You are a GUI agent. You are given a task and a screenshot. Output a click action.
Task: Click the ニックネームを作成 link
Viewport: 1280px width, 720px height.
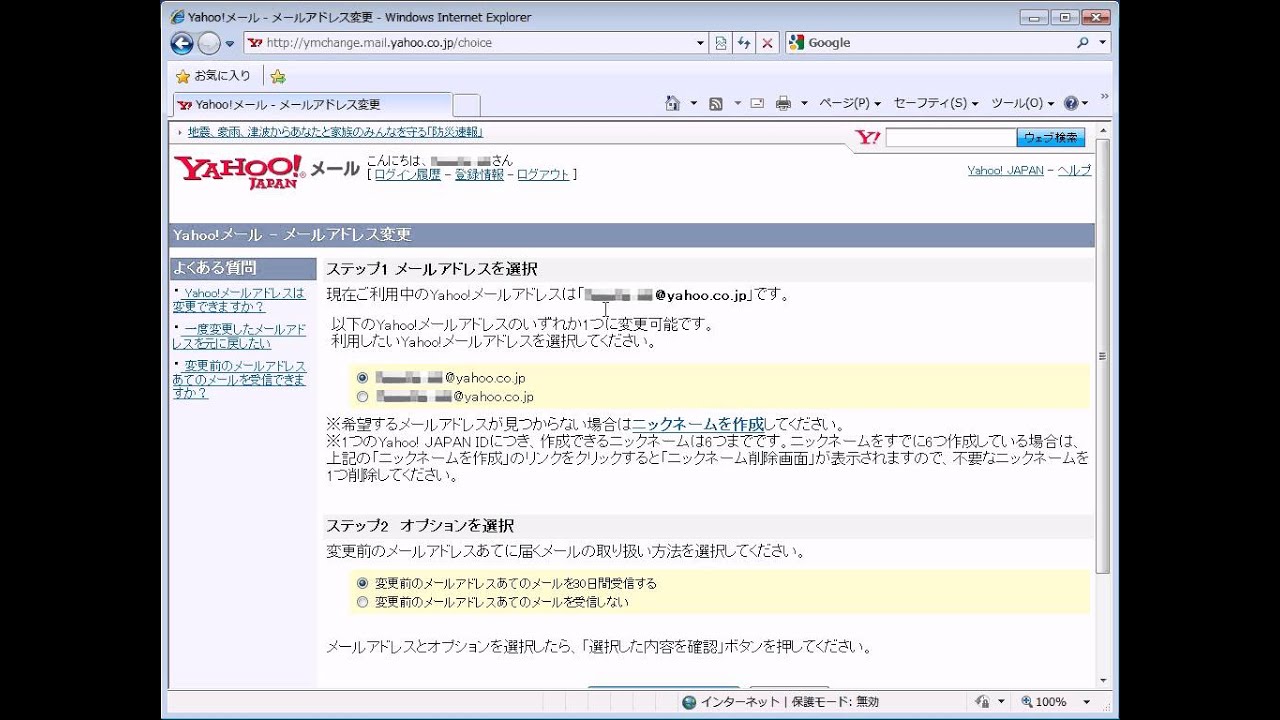point(698,424)
